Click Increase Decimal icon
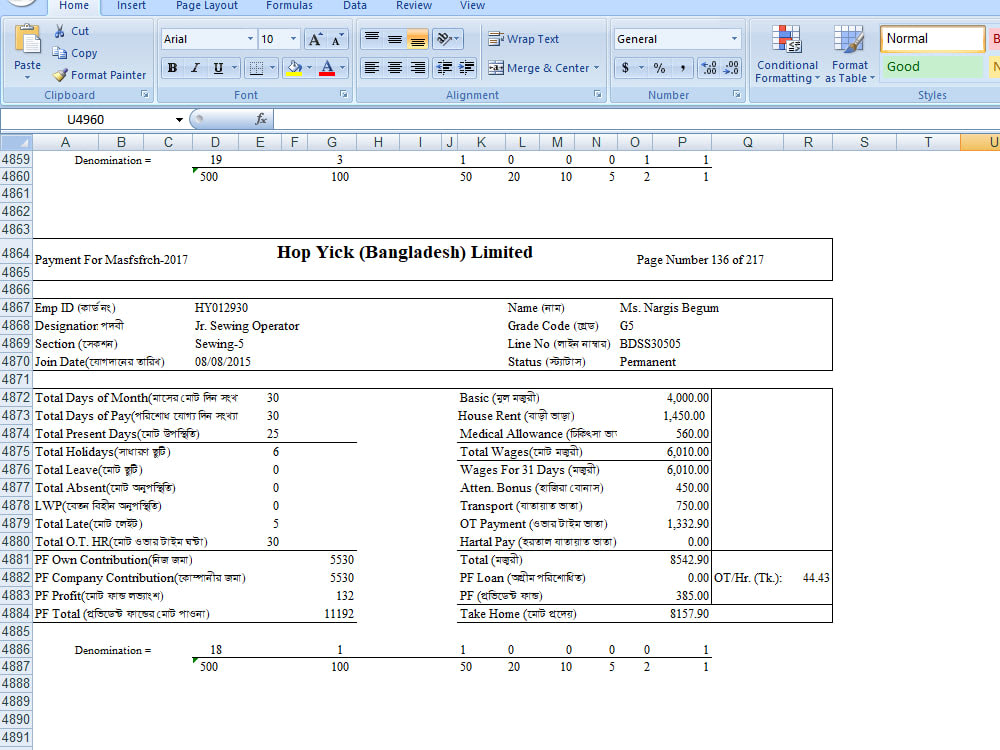 [x=708, y=68]
